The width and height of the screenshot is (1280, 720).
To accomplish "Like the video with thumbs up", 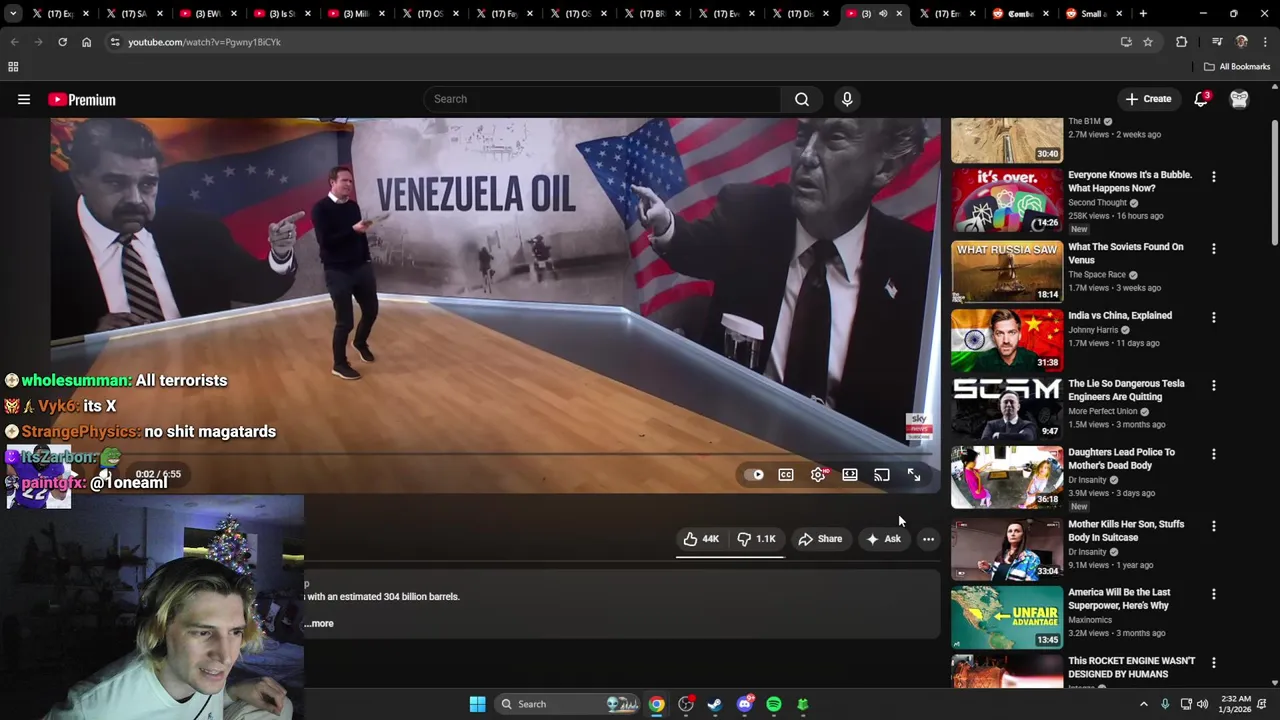I will click(701, 539).
